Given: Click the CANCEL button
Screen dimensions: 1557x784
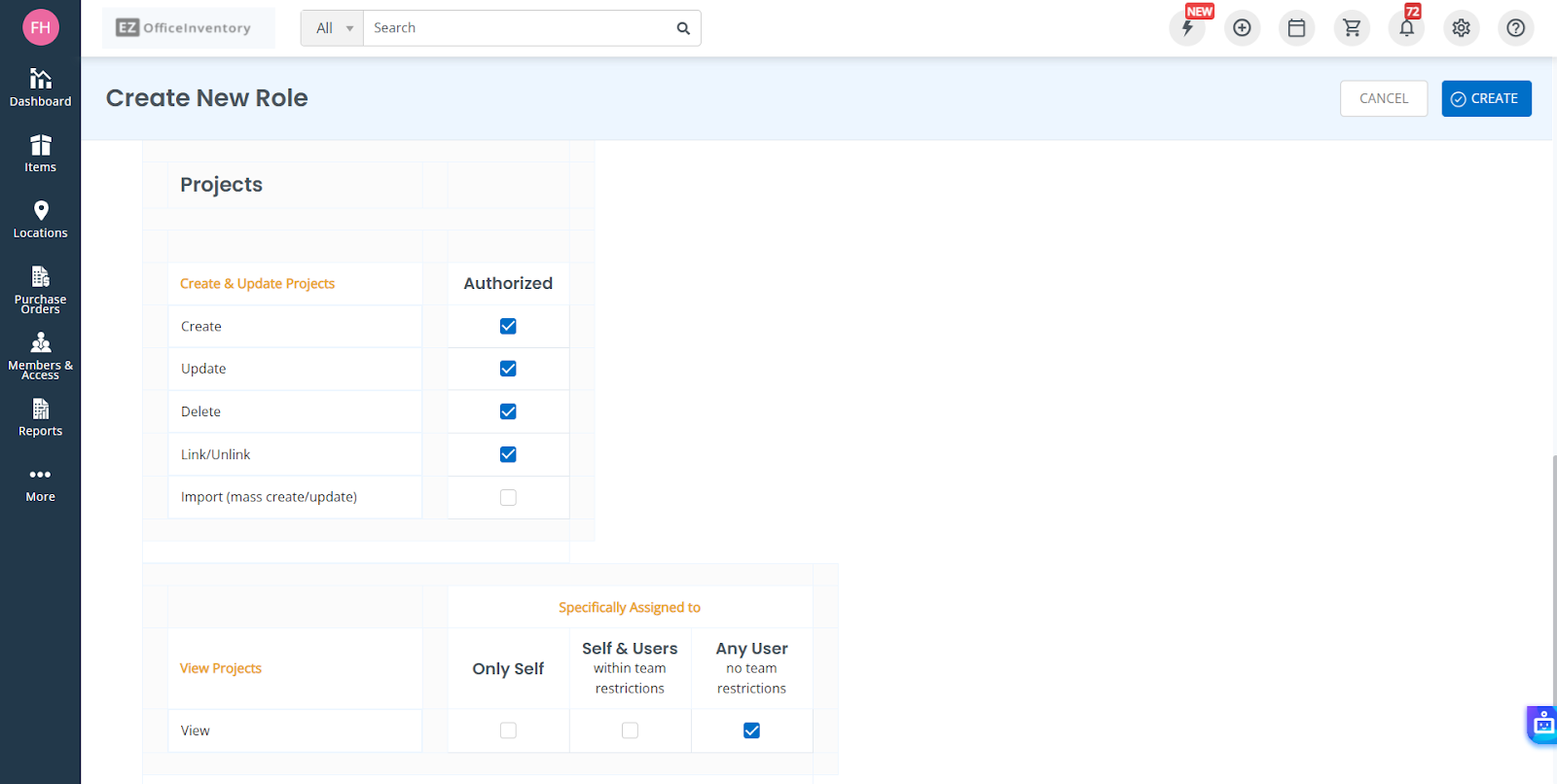Looking at the screenshot, I should tap(1384, 98).
